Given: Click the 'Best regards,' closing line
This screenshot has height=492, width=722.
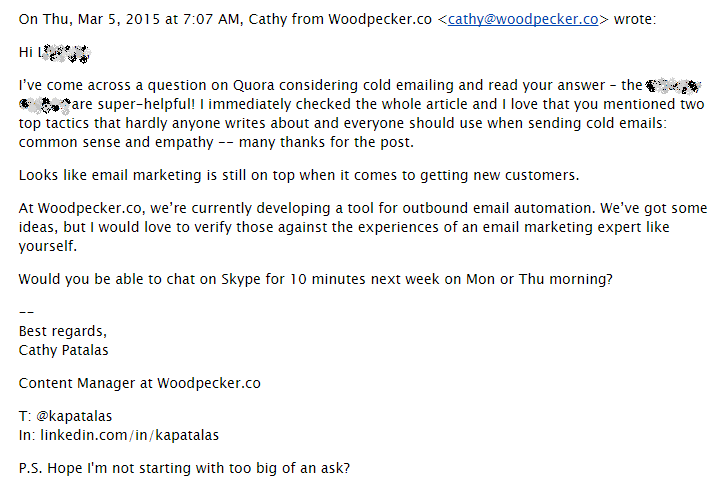Looking at the screenshot, I should pyautogui.click(x=64, y=331).
